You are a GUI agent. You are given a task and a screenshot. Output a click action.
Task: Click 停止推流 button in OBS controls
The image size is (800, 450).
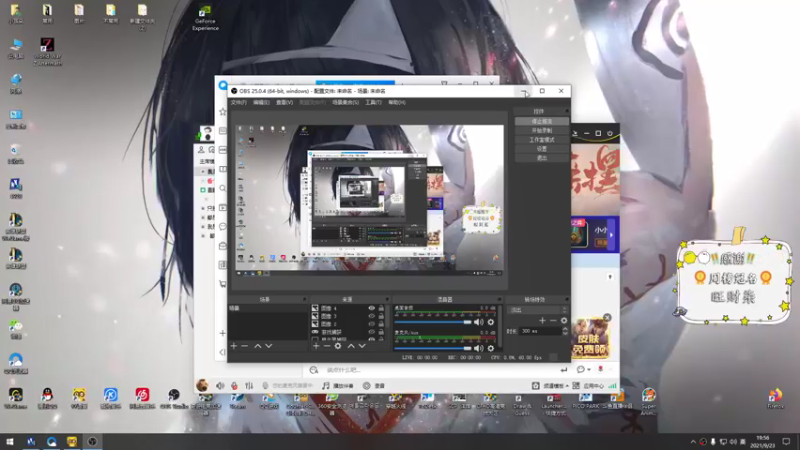coord(542,121)
